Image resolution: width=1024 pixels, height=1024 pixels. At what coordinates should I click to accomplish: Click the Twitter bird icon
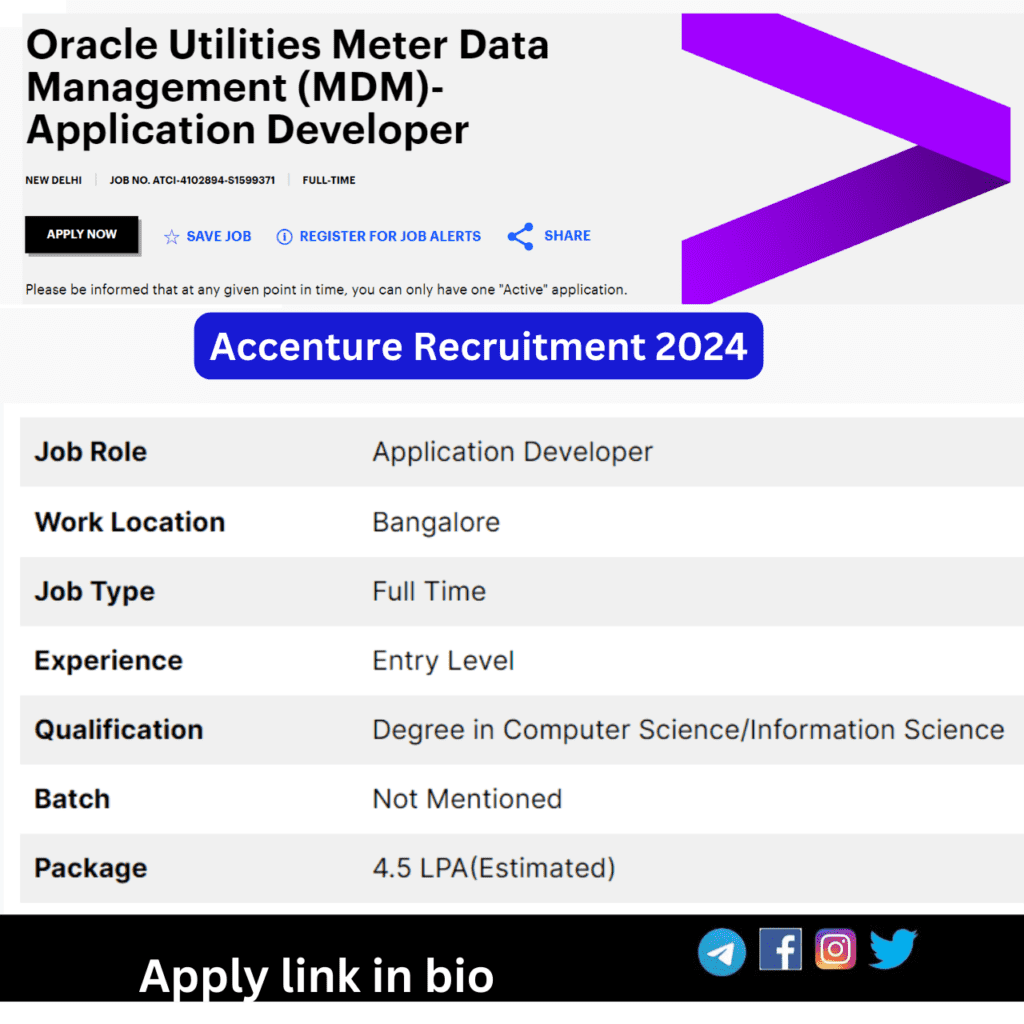[893, 950]
